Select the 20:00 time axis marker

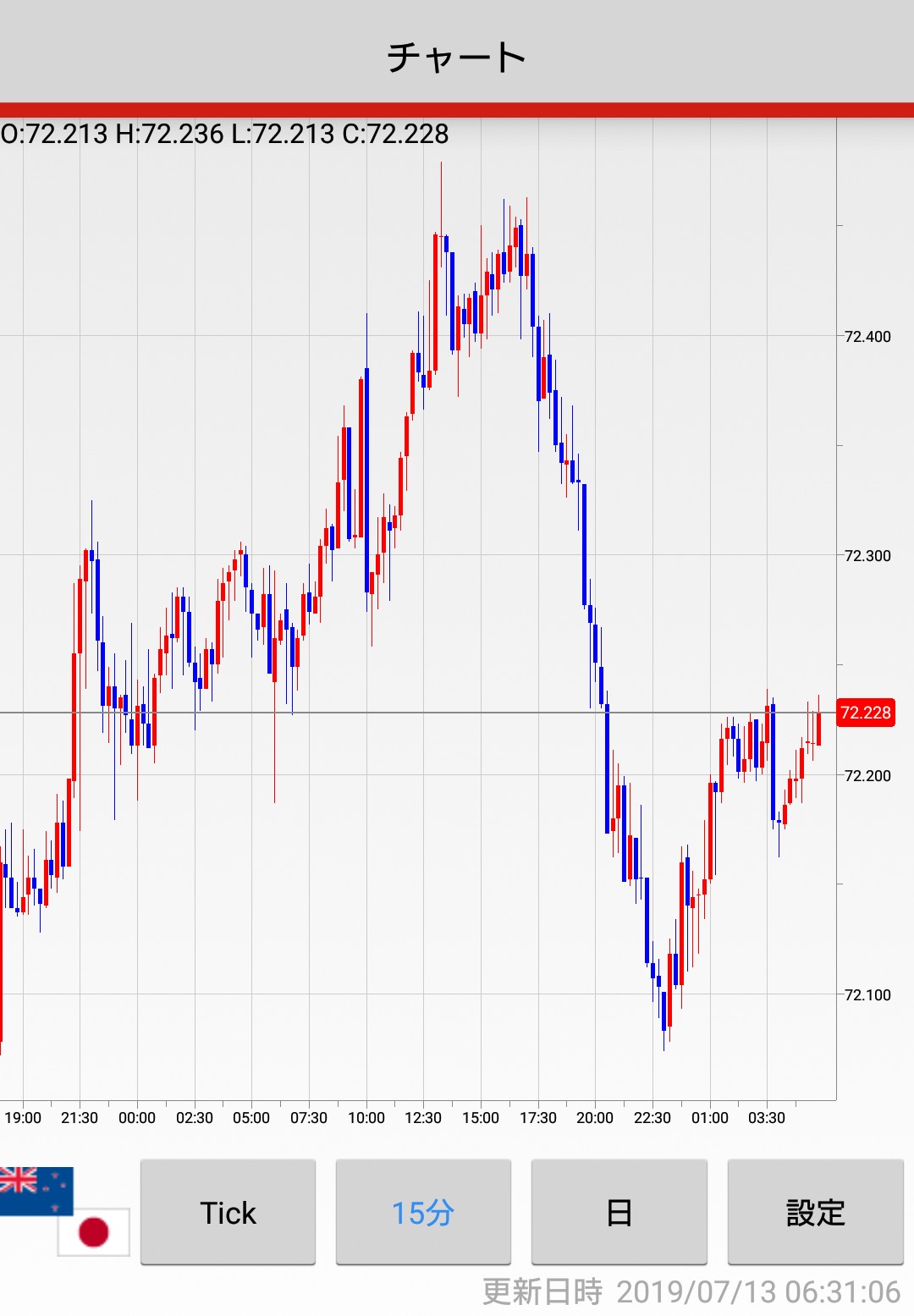tap(595, 1118)
